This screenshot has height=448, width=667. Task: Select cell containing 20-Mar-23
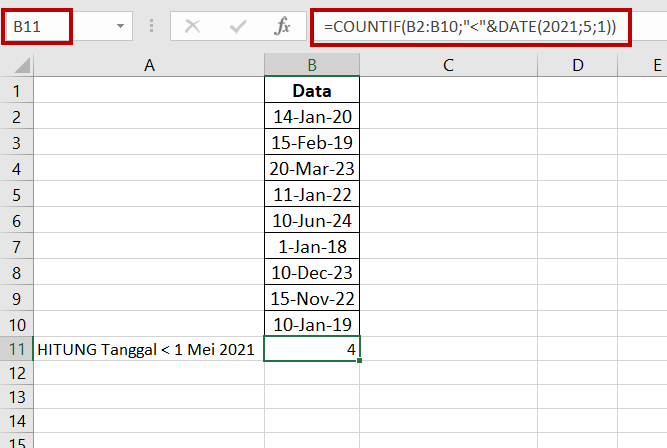click(x=312, y=168)
